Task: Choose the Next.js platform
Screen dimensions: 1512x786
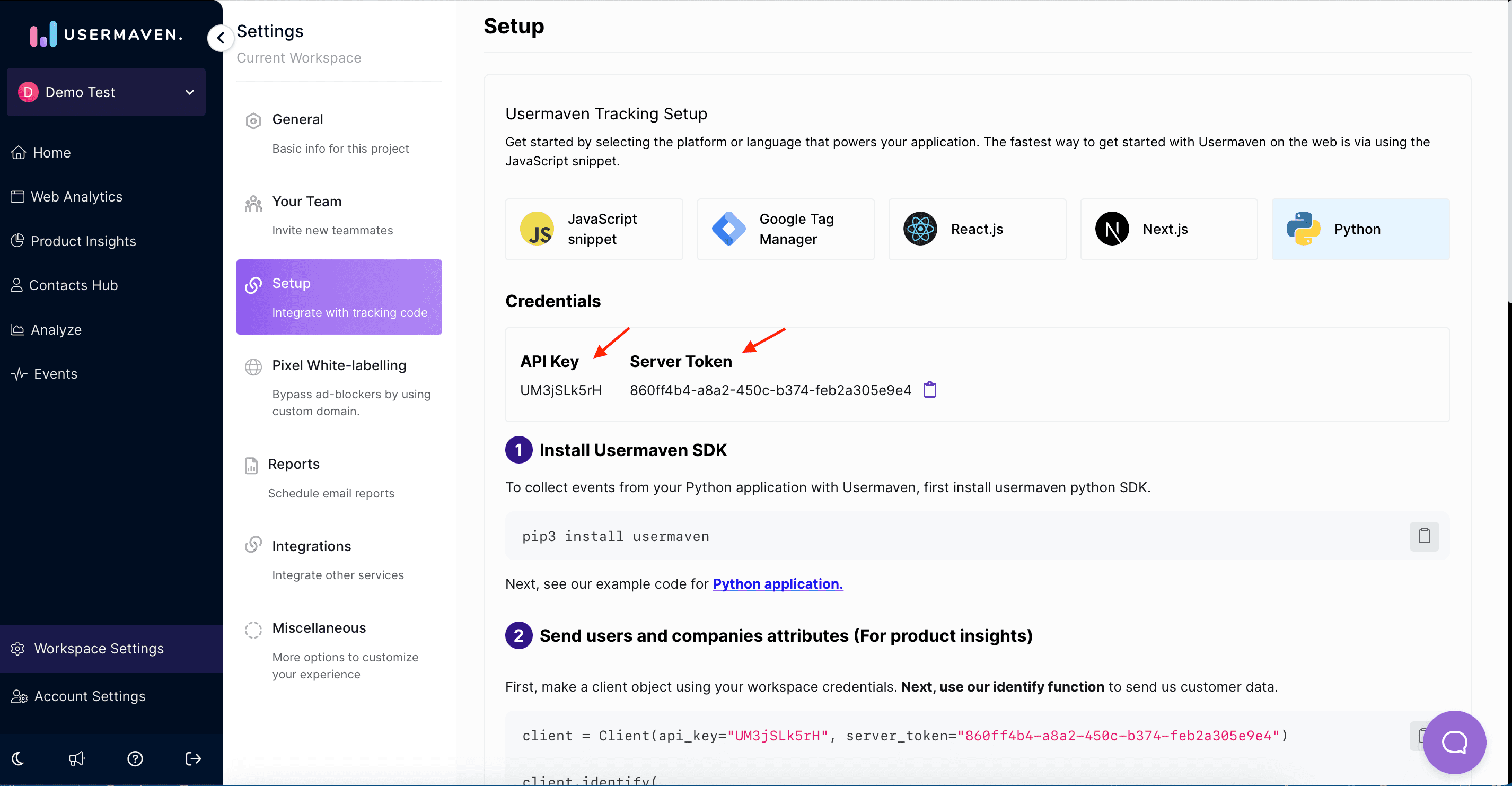Action: click(1168, 229)
